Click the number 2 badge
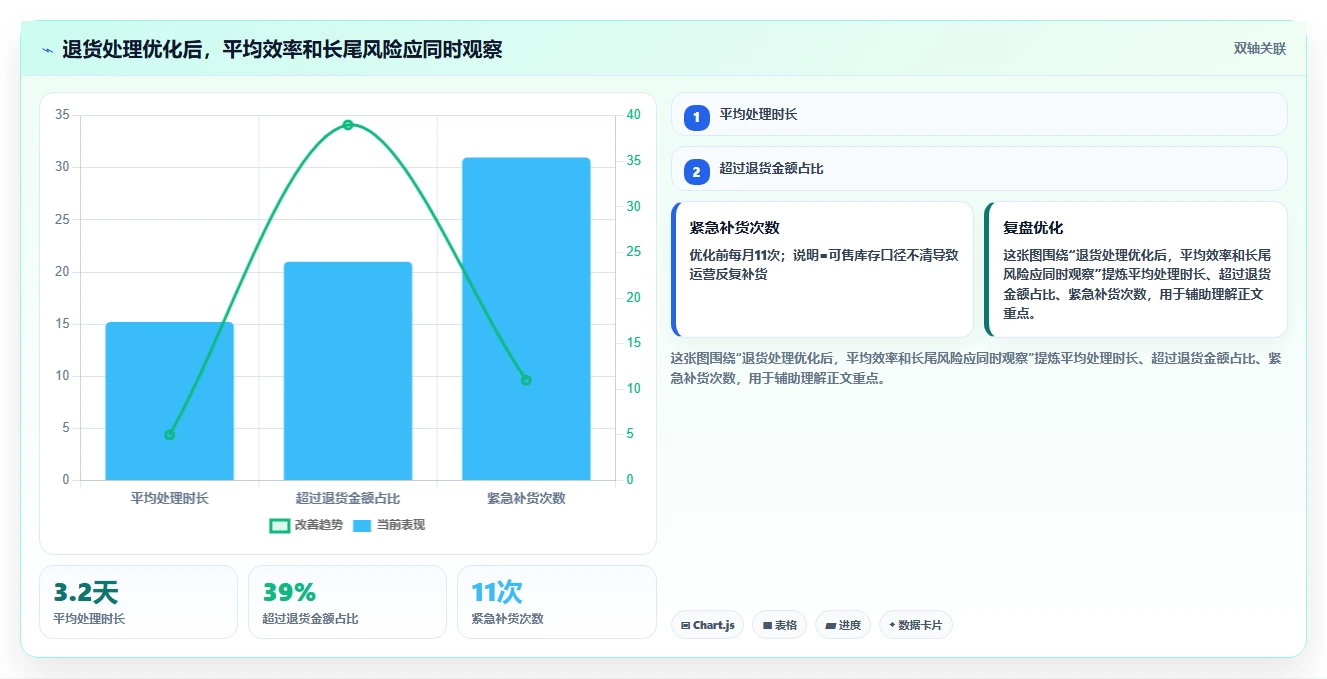 pyautogui.click(x=697, y=172)
